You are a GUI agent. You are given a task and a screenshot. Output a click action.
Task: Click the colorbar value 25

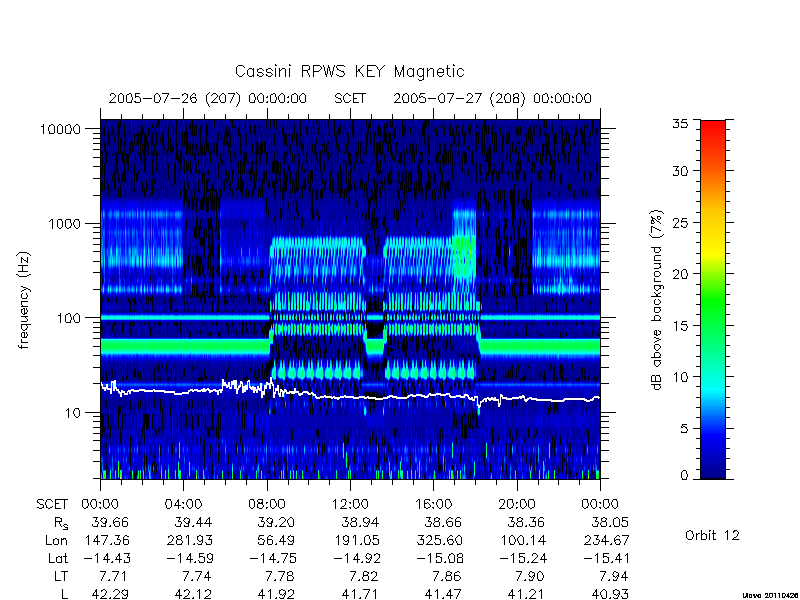tap(680, 223)
